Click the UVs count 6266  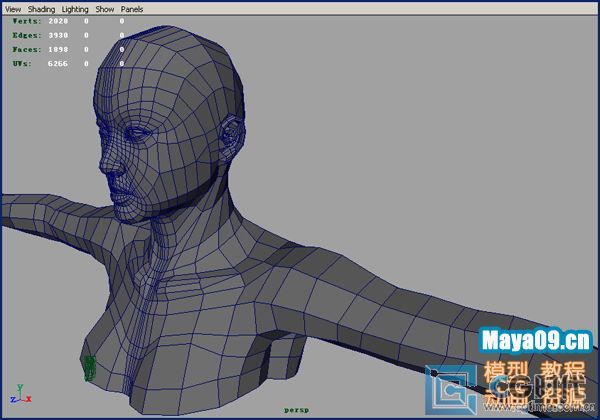click(58, 64)
